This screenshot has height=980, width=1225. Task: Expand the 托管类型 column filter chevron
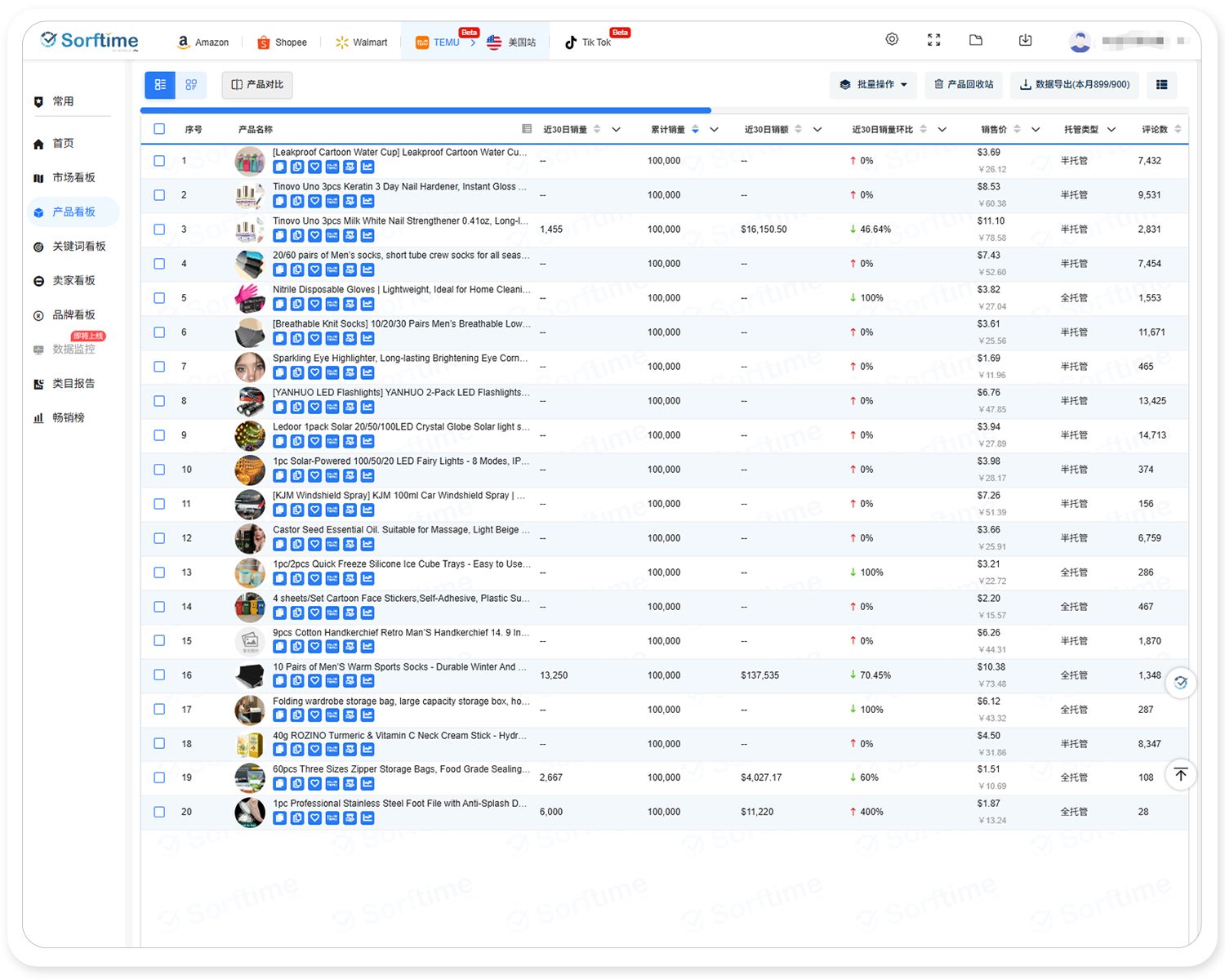[1111, 129]
